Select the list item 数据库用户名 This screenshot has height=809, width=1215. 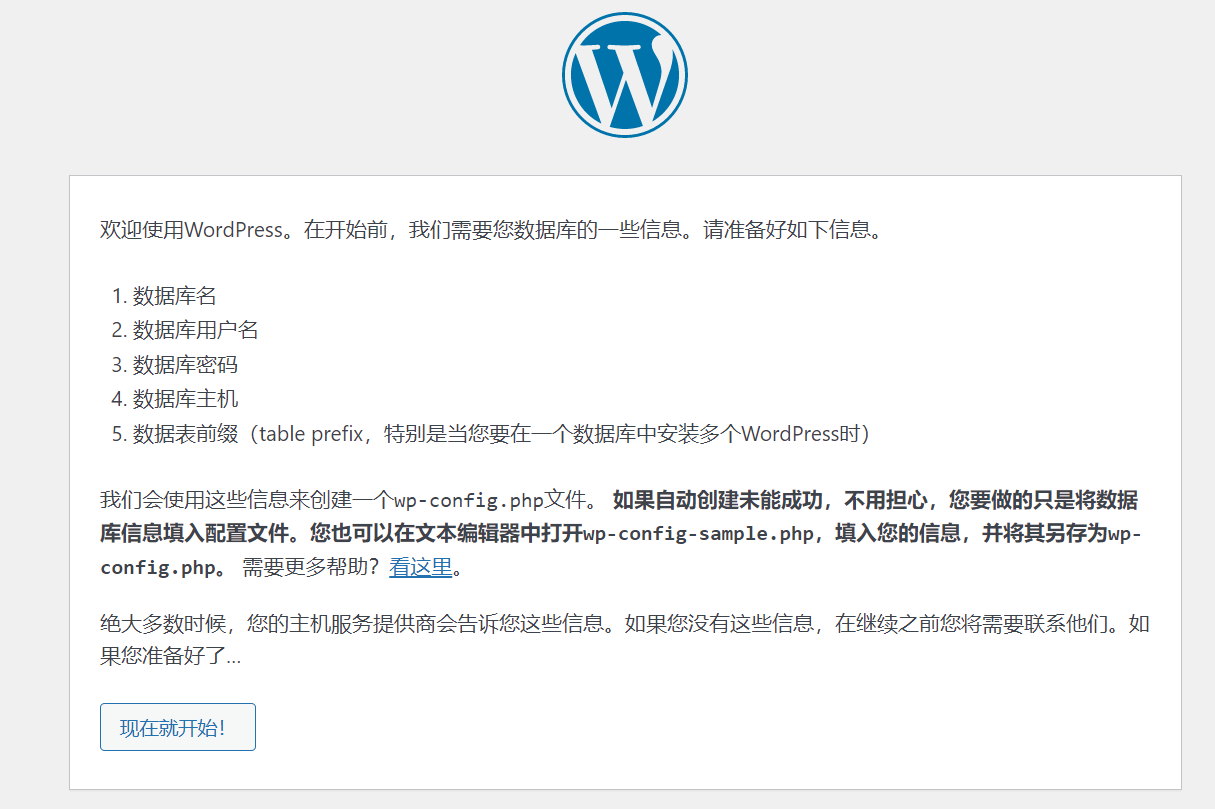click(195, 330)
